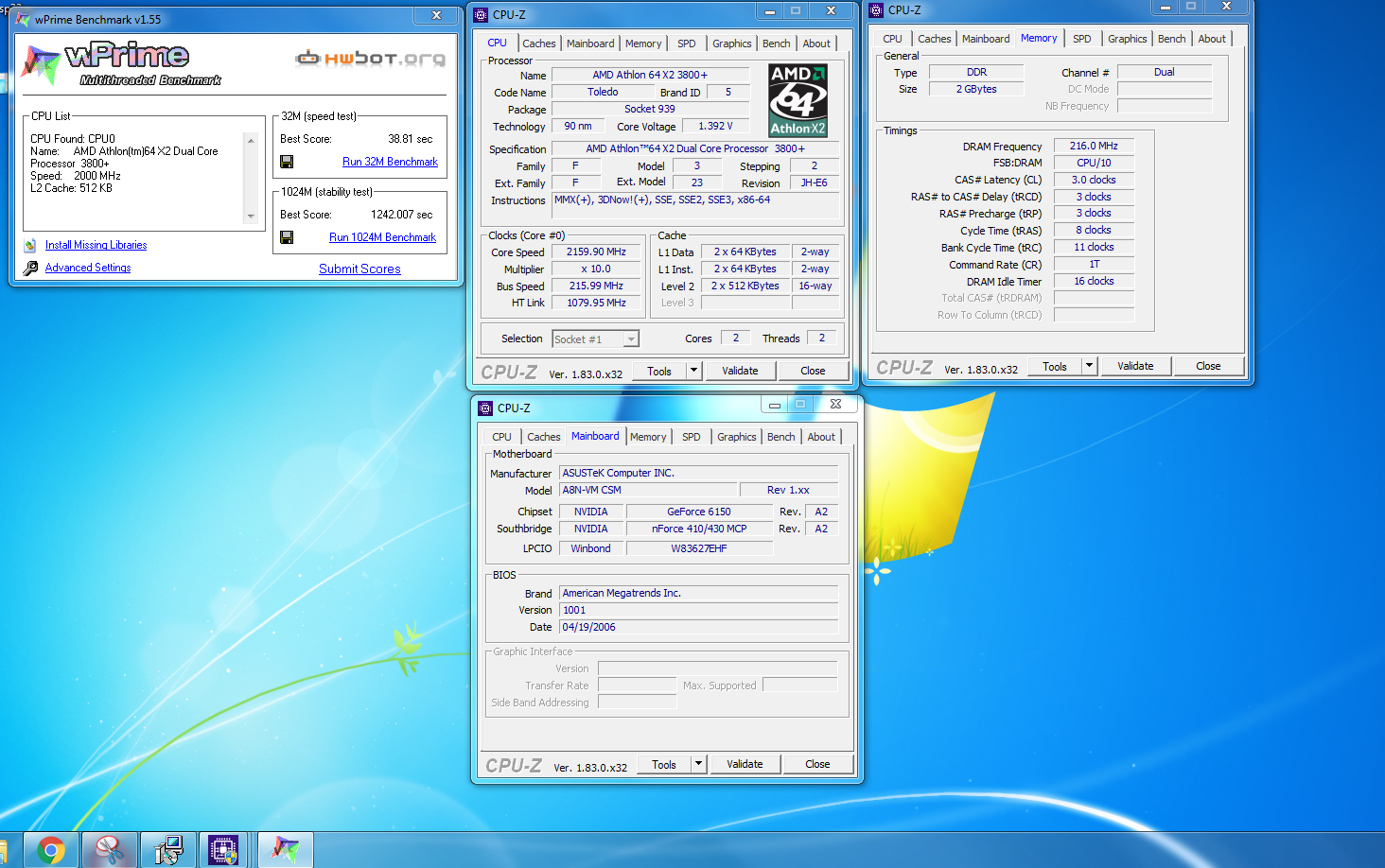
Task: Switch to Graphics tab in CPU-Z CPU window
Action: (x=732, y=43)
